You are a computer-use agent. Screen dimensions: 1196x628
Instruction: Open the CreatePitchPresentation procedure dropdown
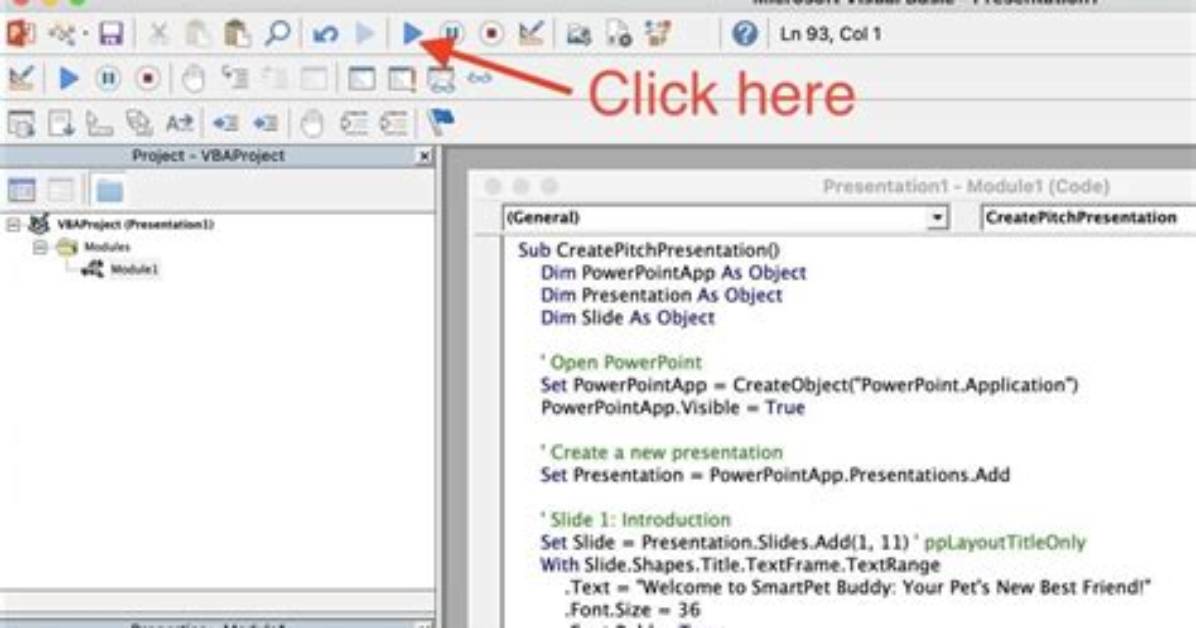(1088, 217)
